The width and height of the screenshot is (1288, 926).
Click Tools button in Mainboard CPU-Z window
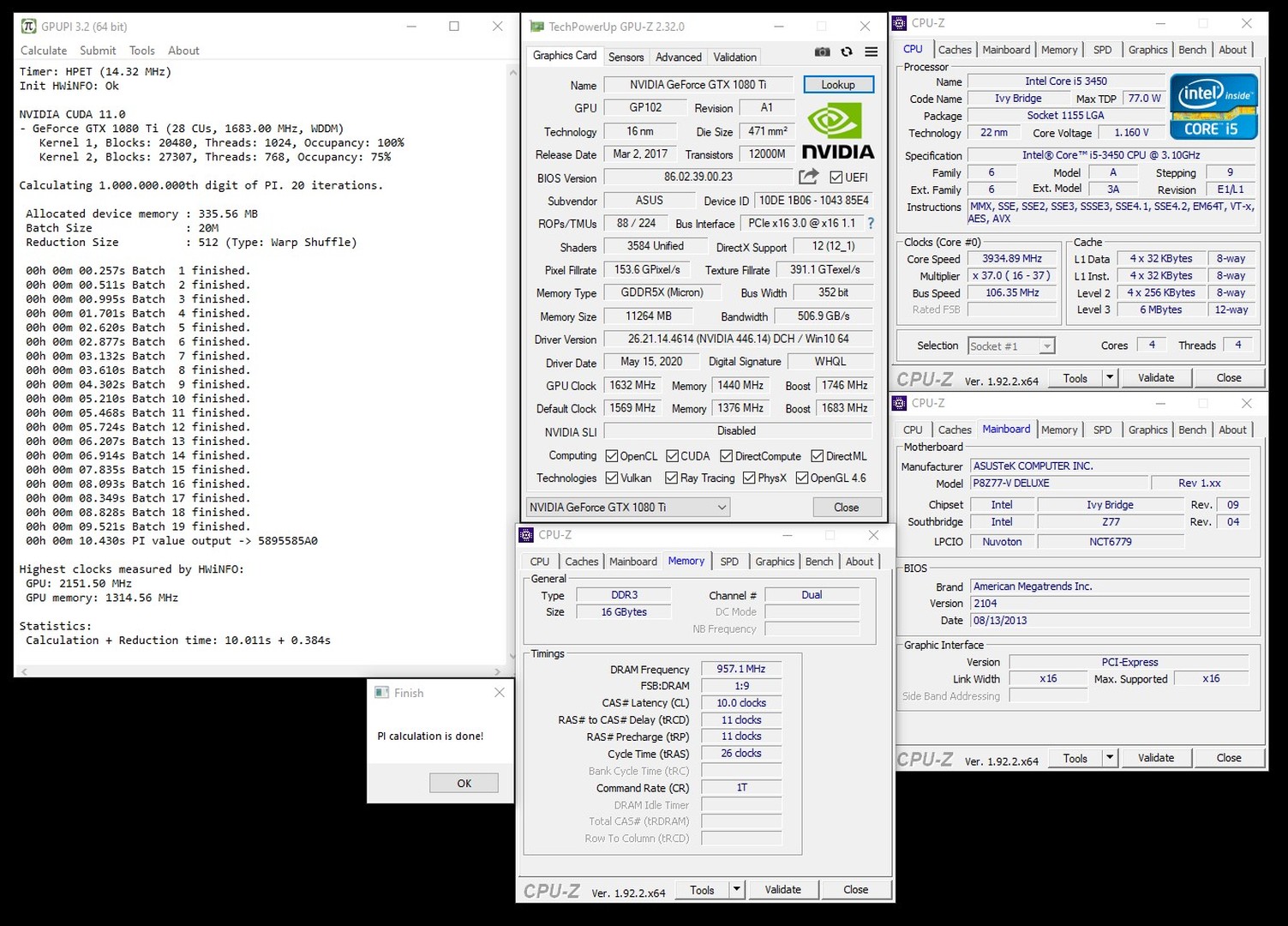[1075, 758]
